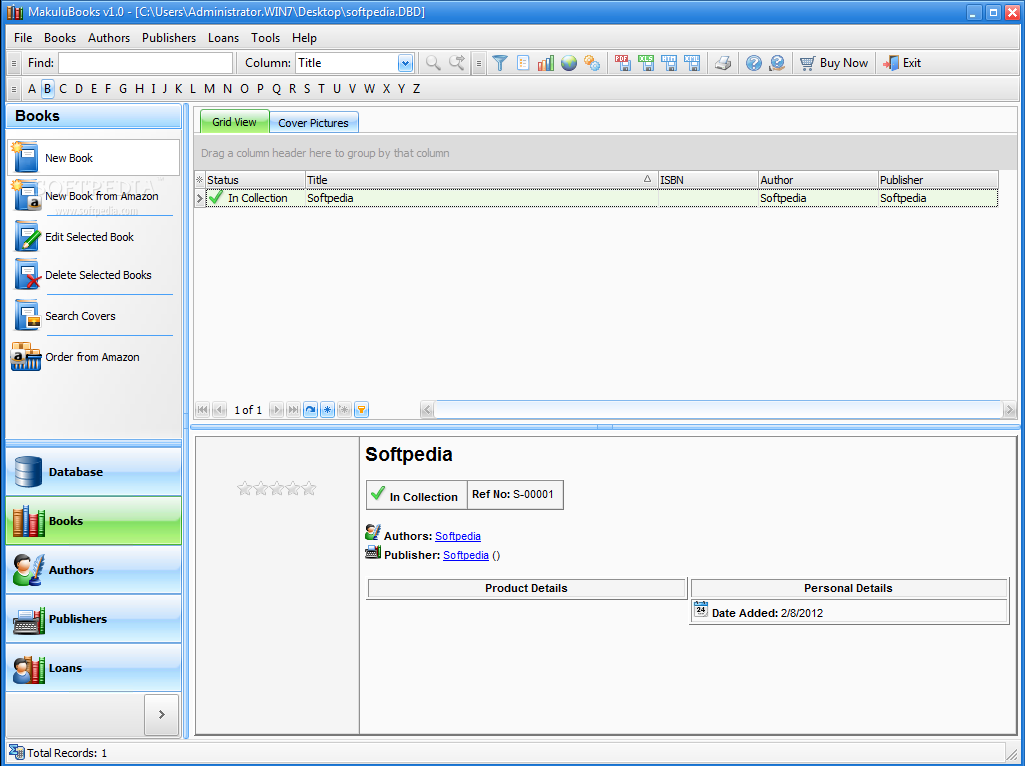Viewport: 1025px width, 766px height.
Task: Open the list report icon in toolbar
Action: point(523,63)
